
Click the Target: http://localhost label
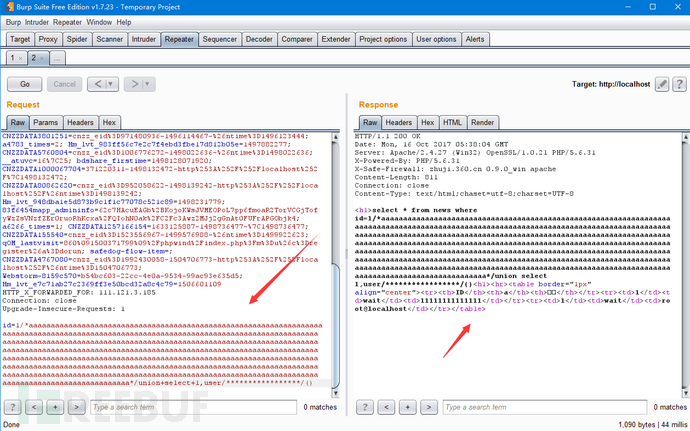(611, 84)
